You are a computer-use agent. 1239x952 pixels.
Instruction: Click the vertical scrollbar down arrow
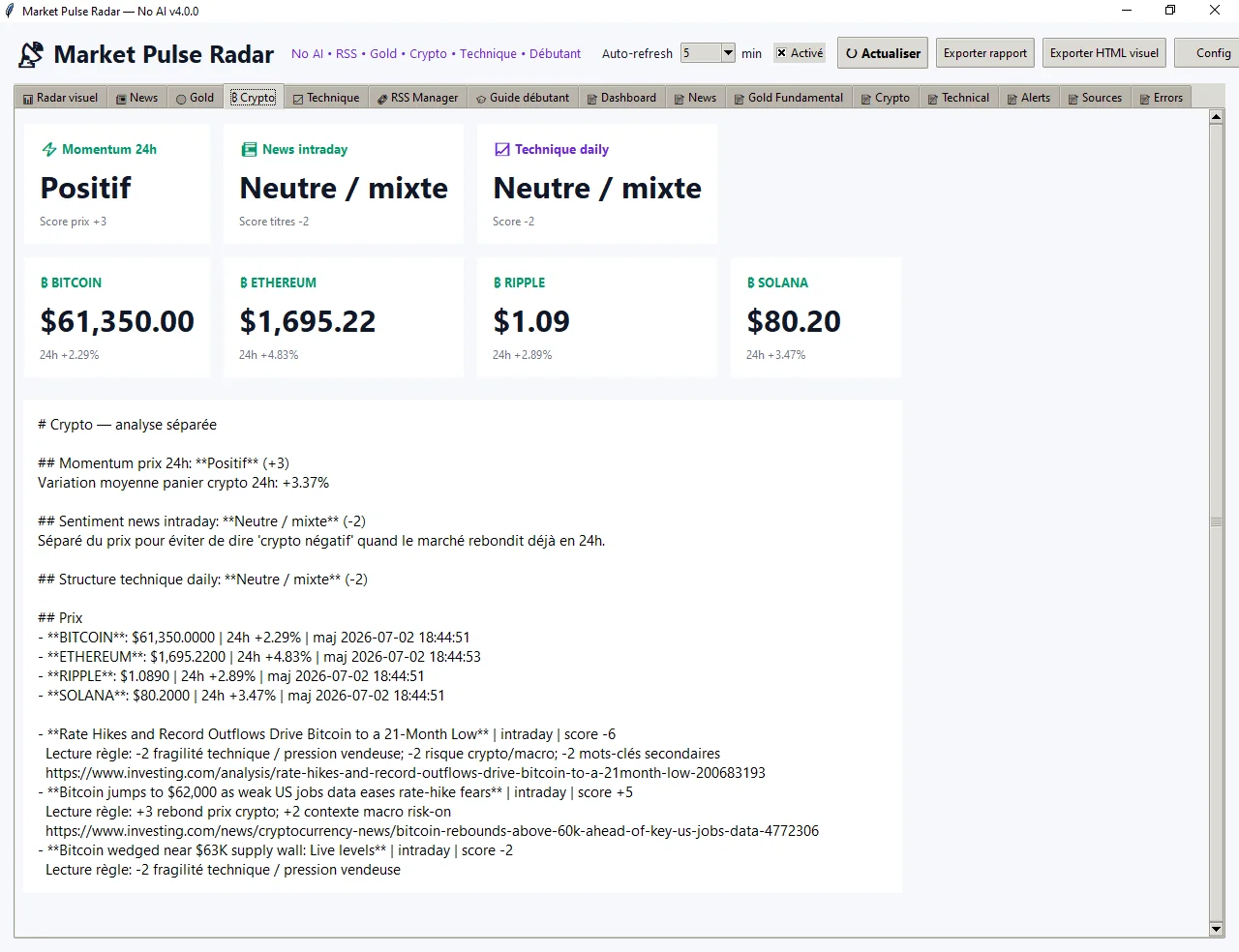(x=1217, y=930)
